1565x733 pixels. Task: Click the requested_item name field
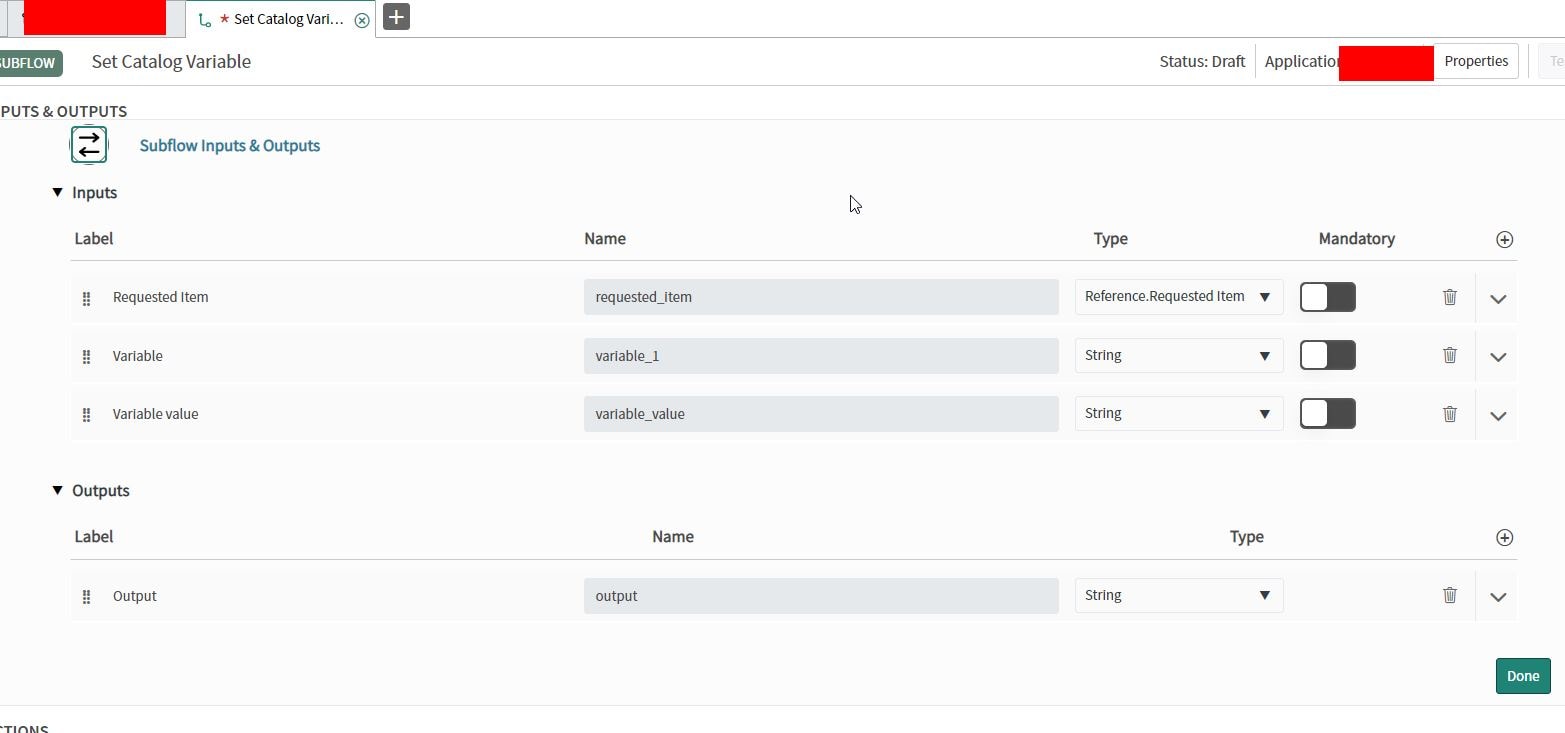(x=820, y=297)
